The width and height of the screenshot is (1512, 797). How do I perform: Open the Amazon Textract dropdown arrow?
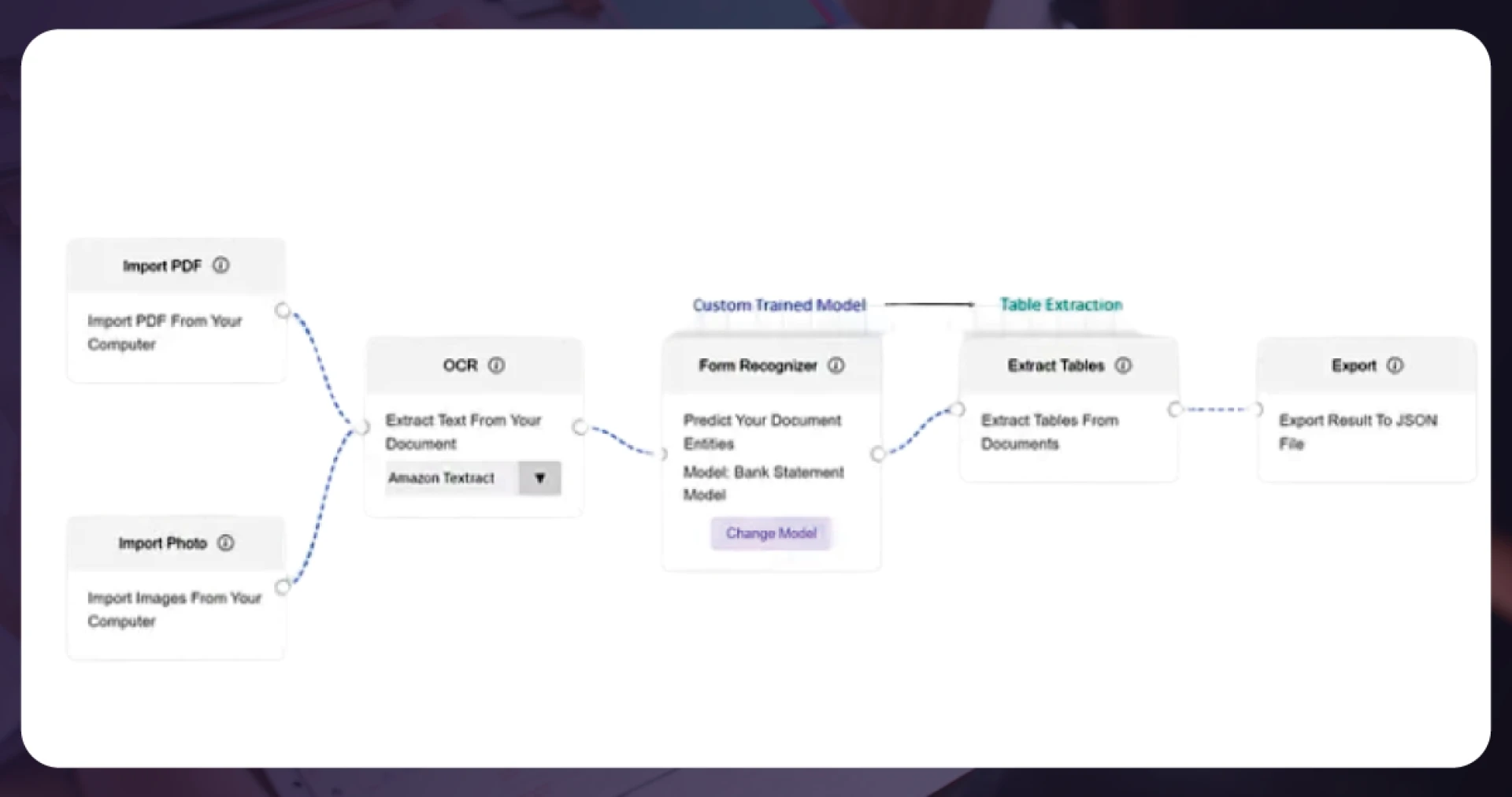tap(539, 478)
